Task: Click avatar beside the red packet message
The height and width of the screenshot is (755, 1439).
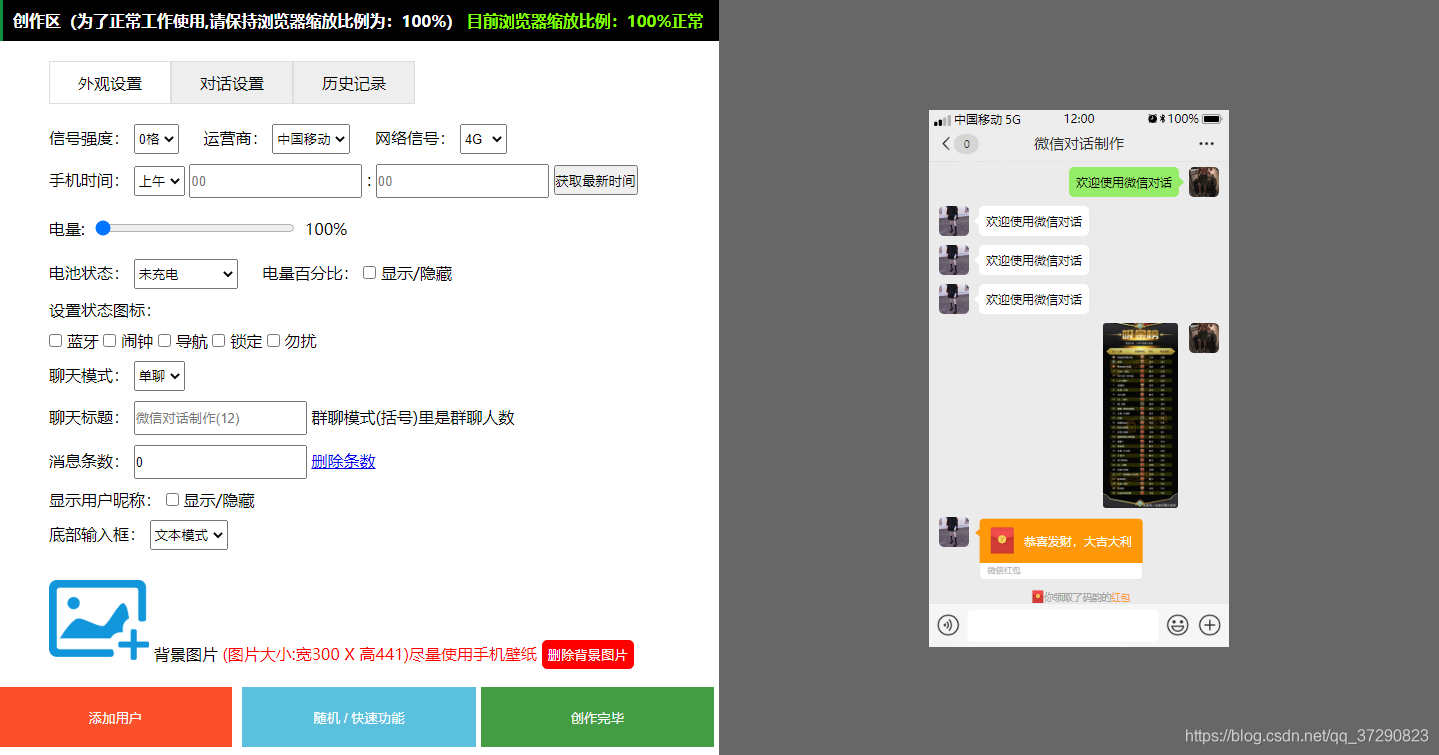Action: 954,532
